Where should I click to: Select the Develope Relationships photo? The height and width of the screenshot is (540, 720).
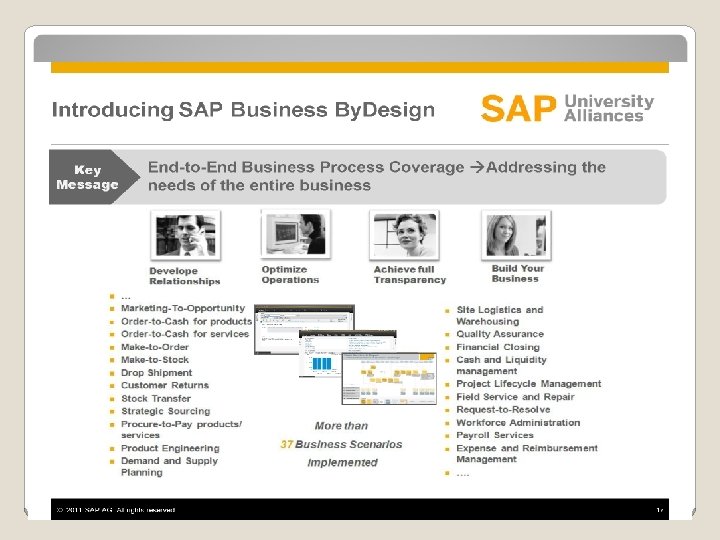(x=186, y=235)
